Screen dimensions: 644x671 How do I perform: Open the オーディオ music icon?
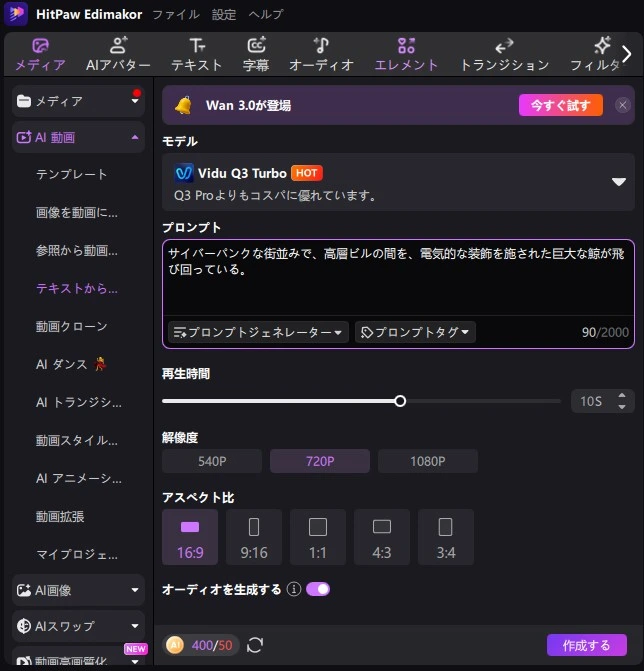pyautogui.click(x=321, y=45)
